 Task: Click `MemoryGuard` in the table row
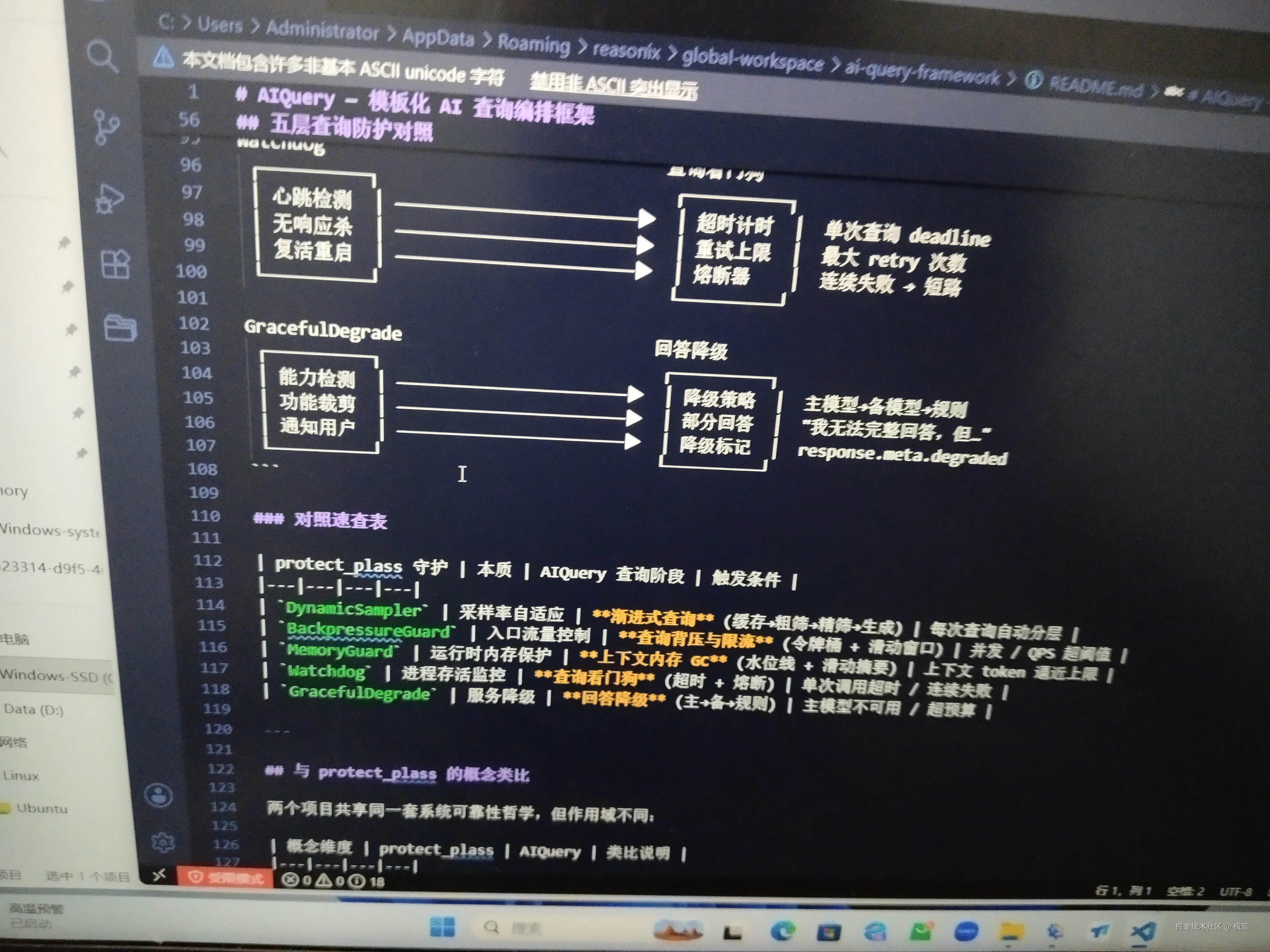coord(341,650)
